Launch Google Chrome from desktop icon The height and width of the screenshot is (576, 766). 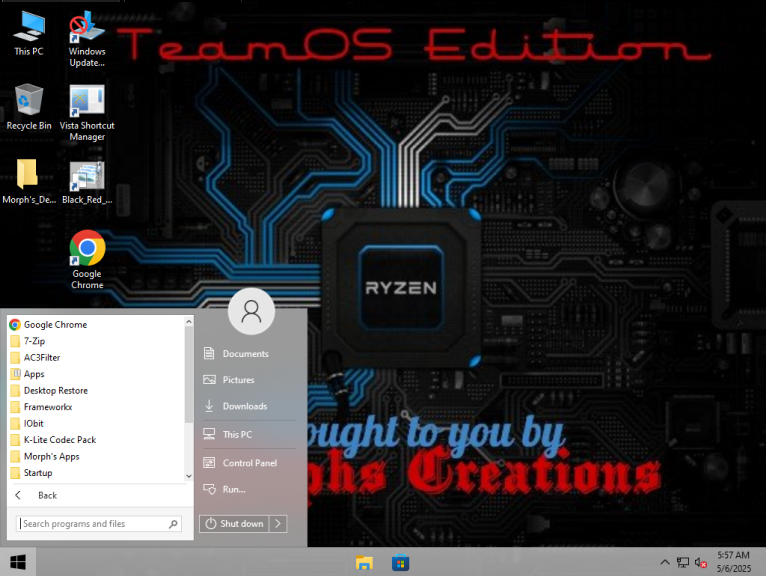click(x=87, y=259)
